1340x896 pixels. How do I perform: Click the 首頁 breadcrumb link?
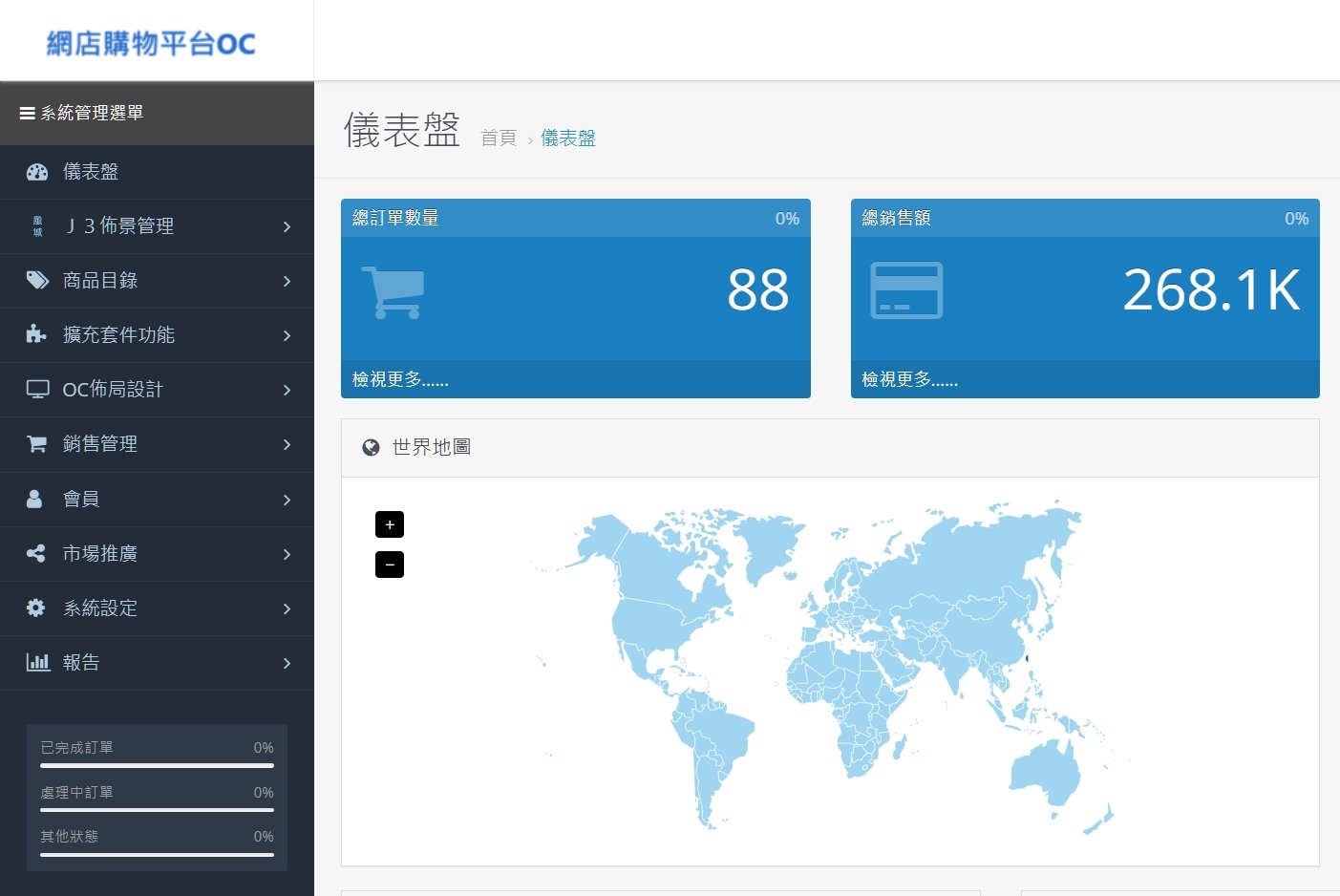click(x=498, y=139)
